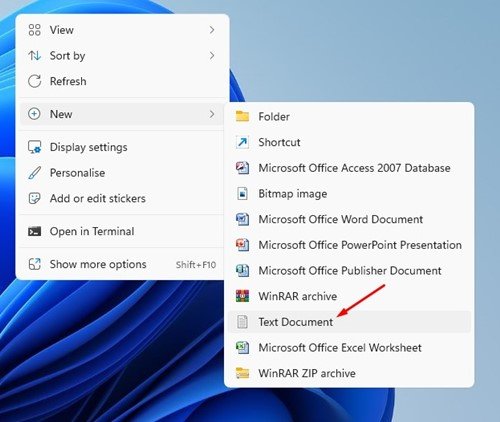Click the View grid icon
This screenshot has height=422, width=500.
tap(35, 30)
